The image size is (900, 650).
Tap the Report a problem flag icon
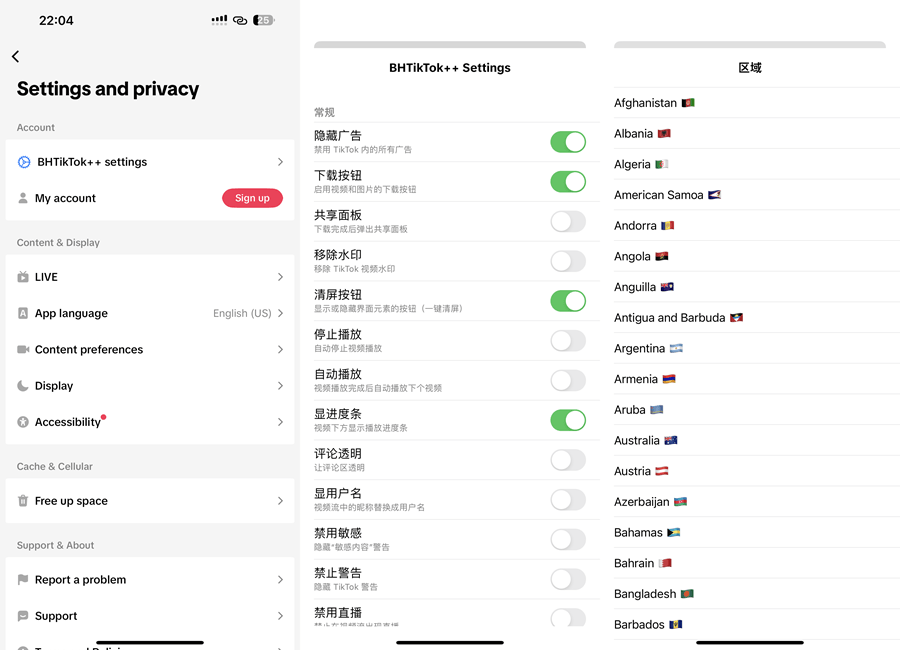click(x=22, y=579)
